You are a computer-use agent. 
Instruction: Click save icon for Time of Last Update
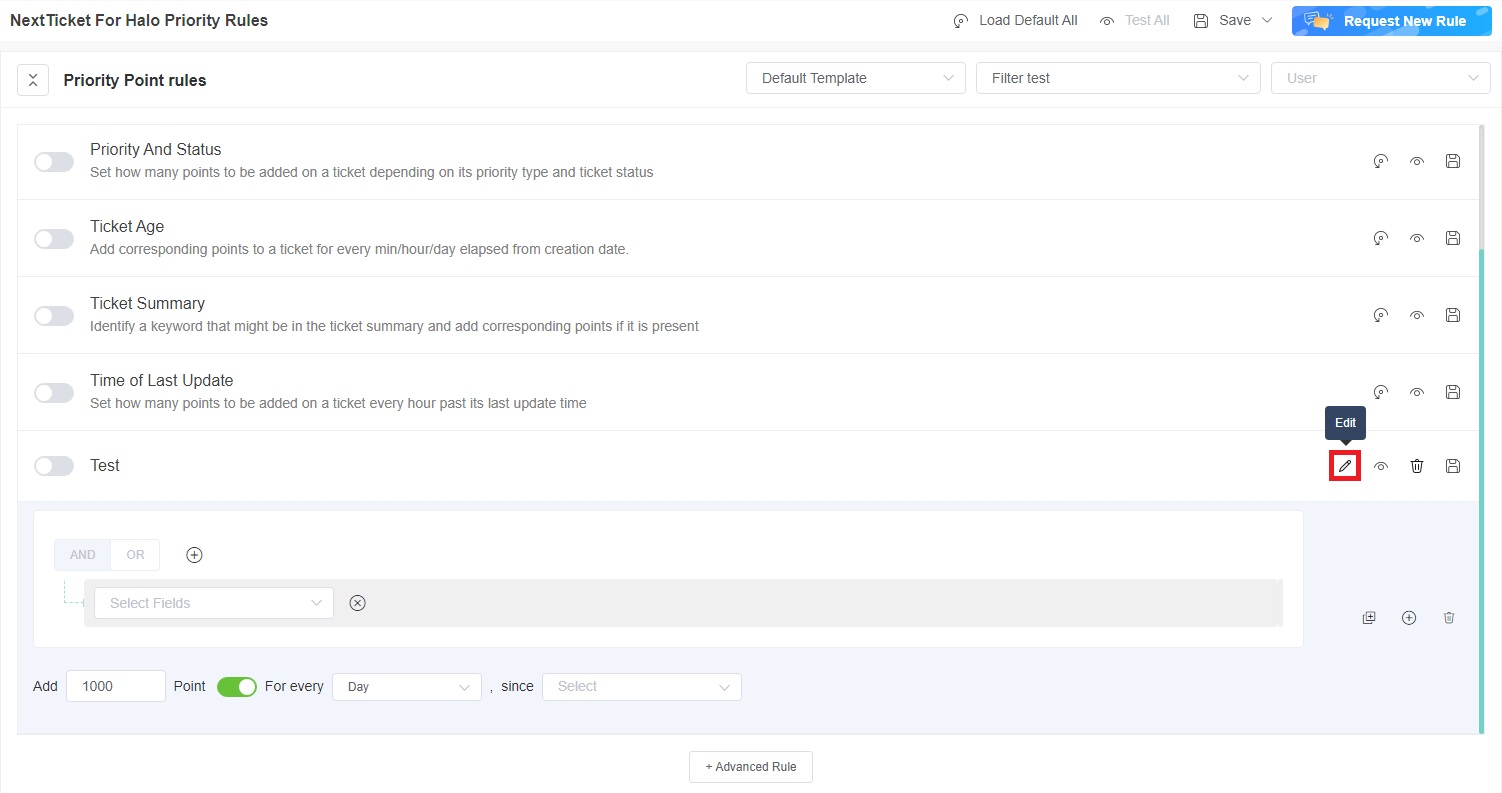pos(1453,392)
